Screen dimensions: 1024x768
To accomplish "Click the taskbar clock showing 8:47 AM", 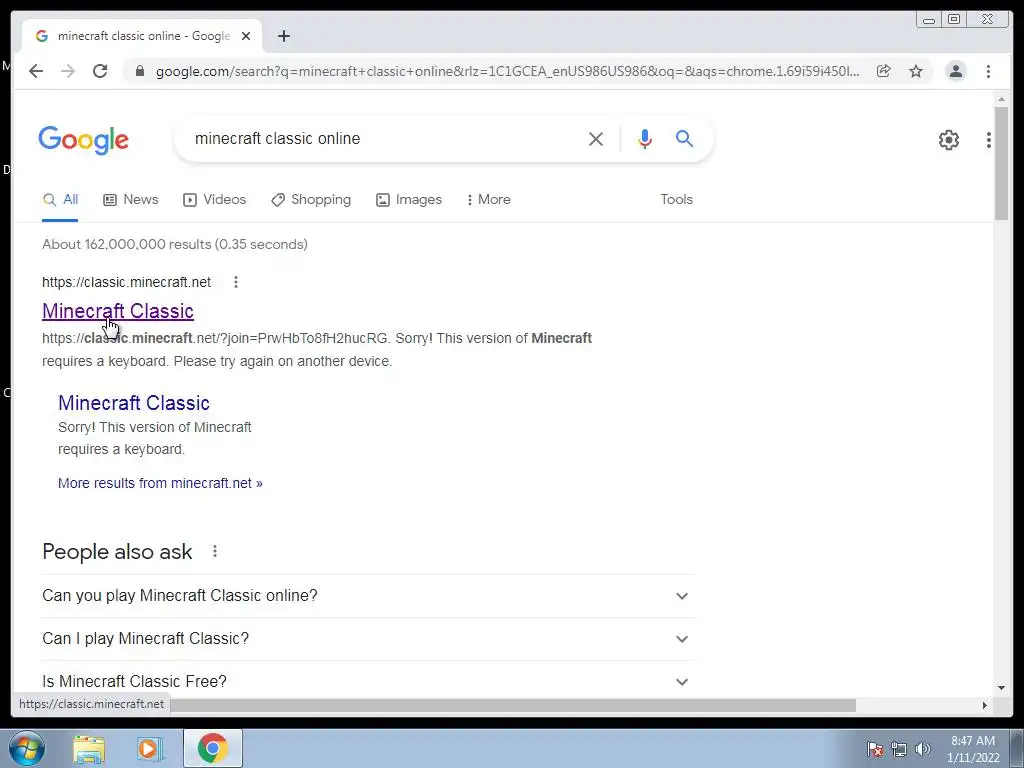I will tap(973, 749).
